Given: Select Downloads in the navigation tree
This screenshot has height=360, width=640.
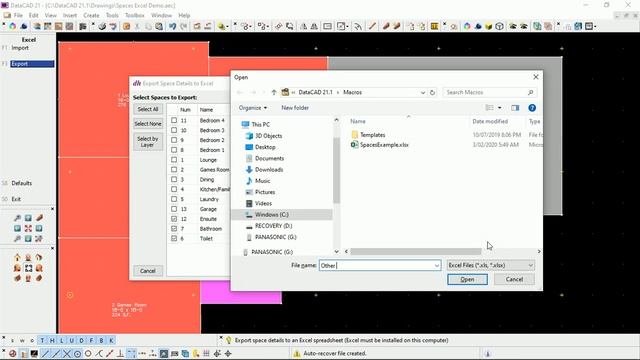Looking at the screenshot, I should coord(269,169).
